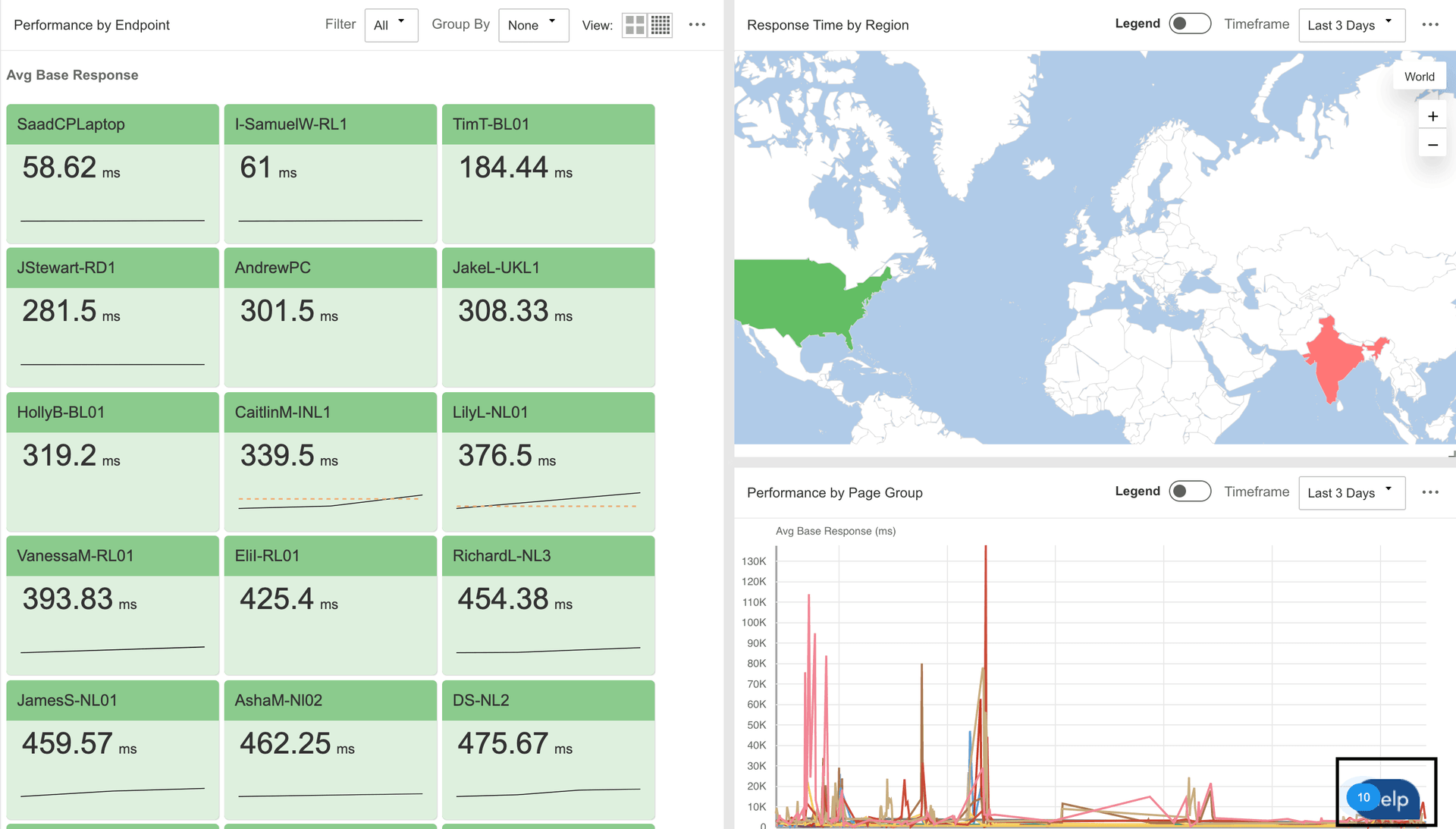The height and width of the screenshot is (829, 1456).
Task: Open the RichardL-NL3 endpoint tile
Action: [548, 604]
